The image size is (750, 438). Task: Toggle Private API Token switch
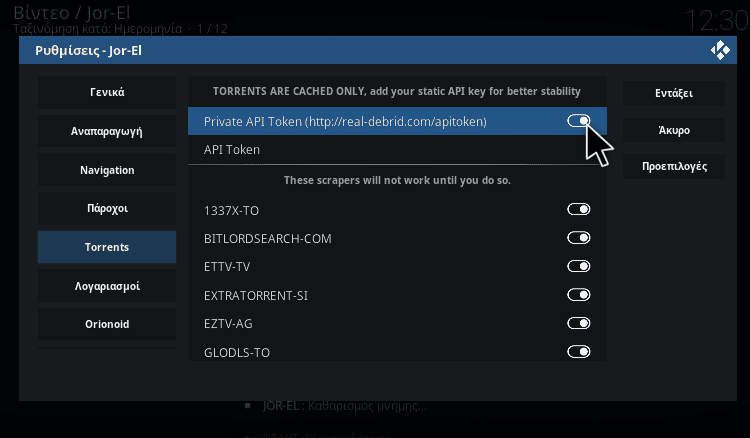[578, 121]
